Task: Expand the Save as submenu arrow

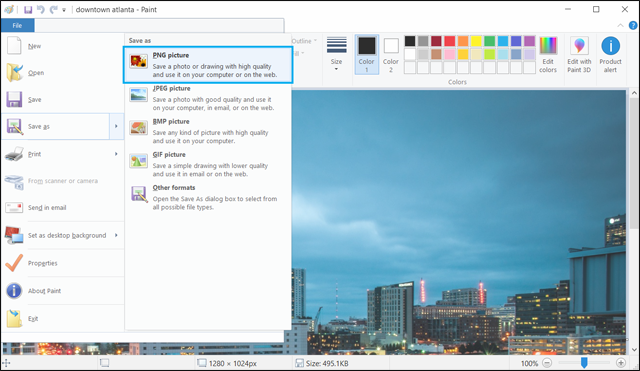Action: [x=116, y=126]
